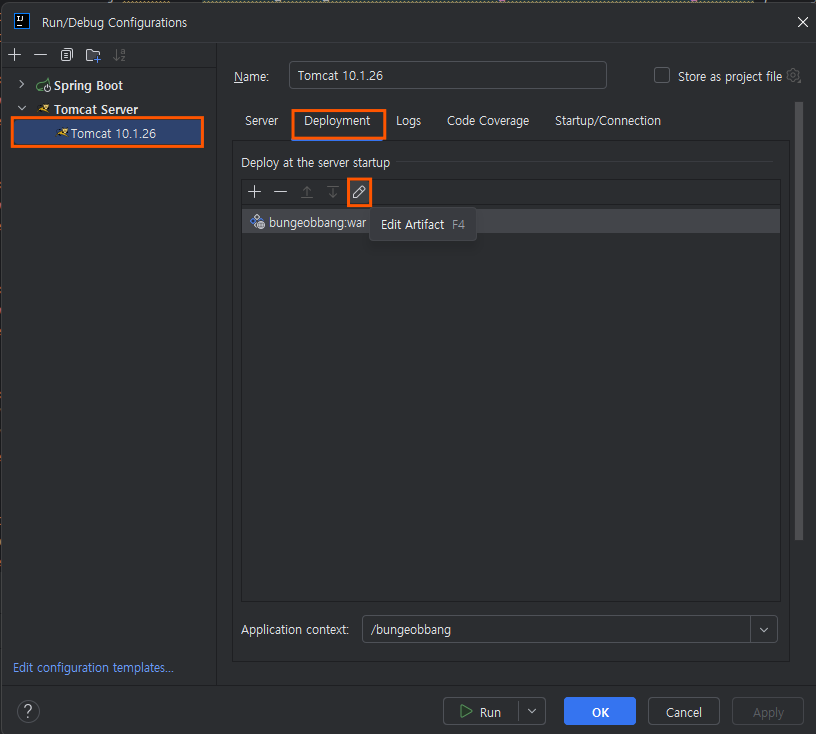
Task: Switch to the Server tab
Action: [261, 121]
